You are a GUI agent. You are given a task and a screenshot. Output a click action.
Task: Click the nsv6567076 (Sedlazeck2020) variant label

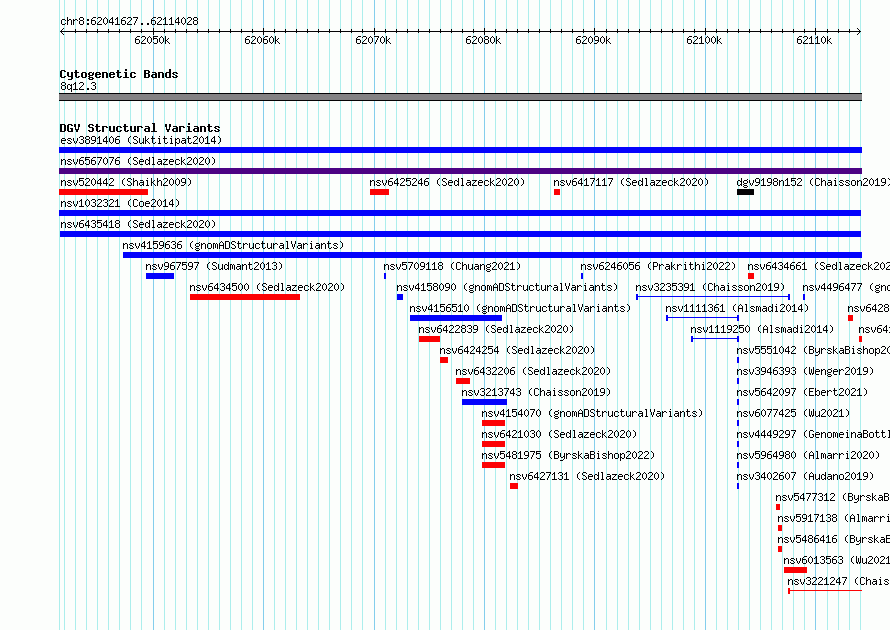[x=138, y=161]
